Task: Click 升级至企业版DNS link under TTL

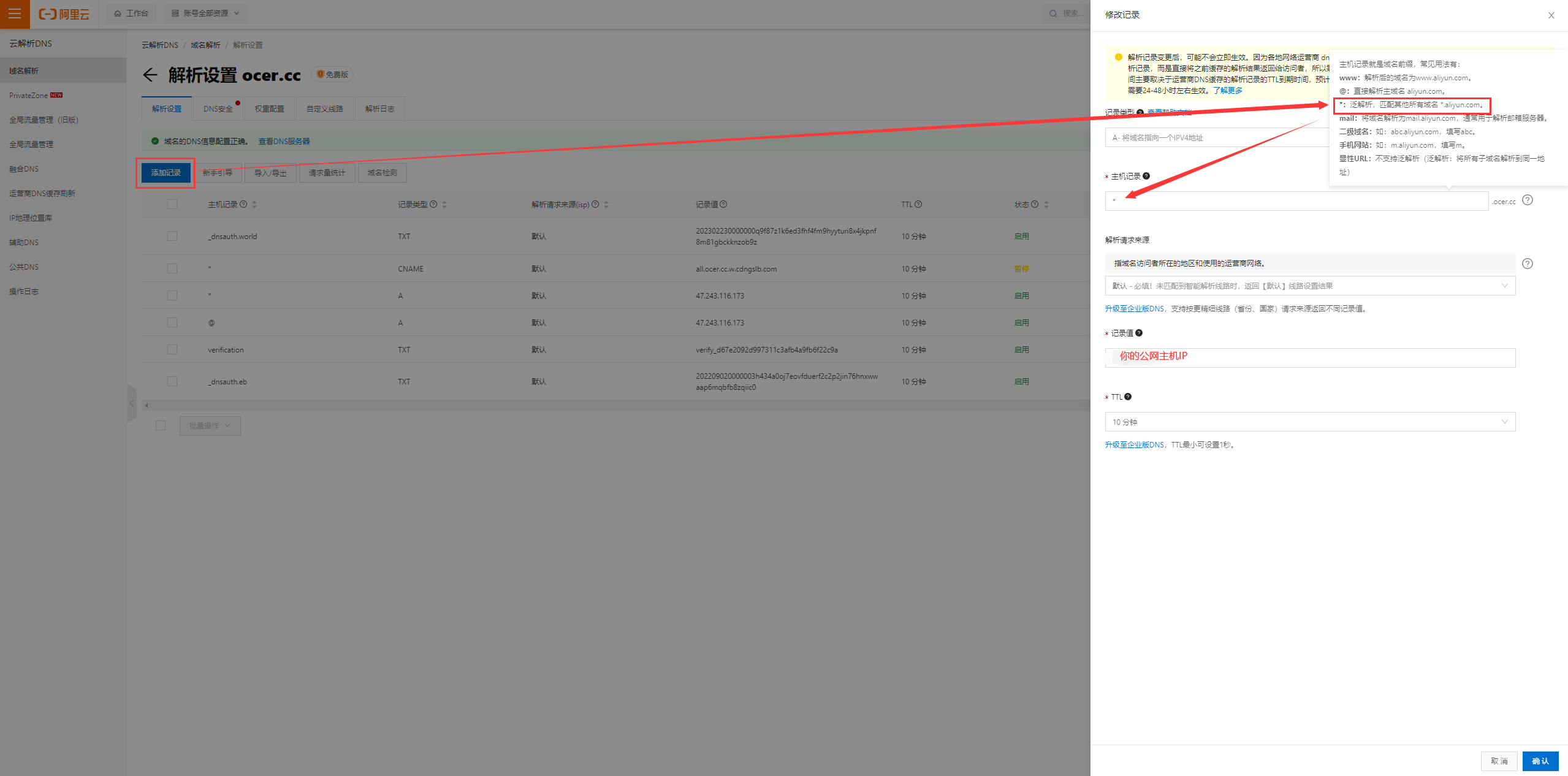Action: coord(1135,444)
